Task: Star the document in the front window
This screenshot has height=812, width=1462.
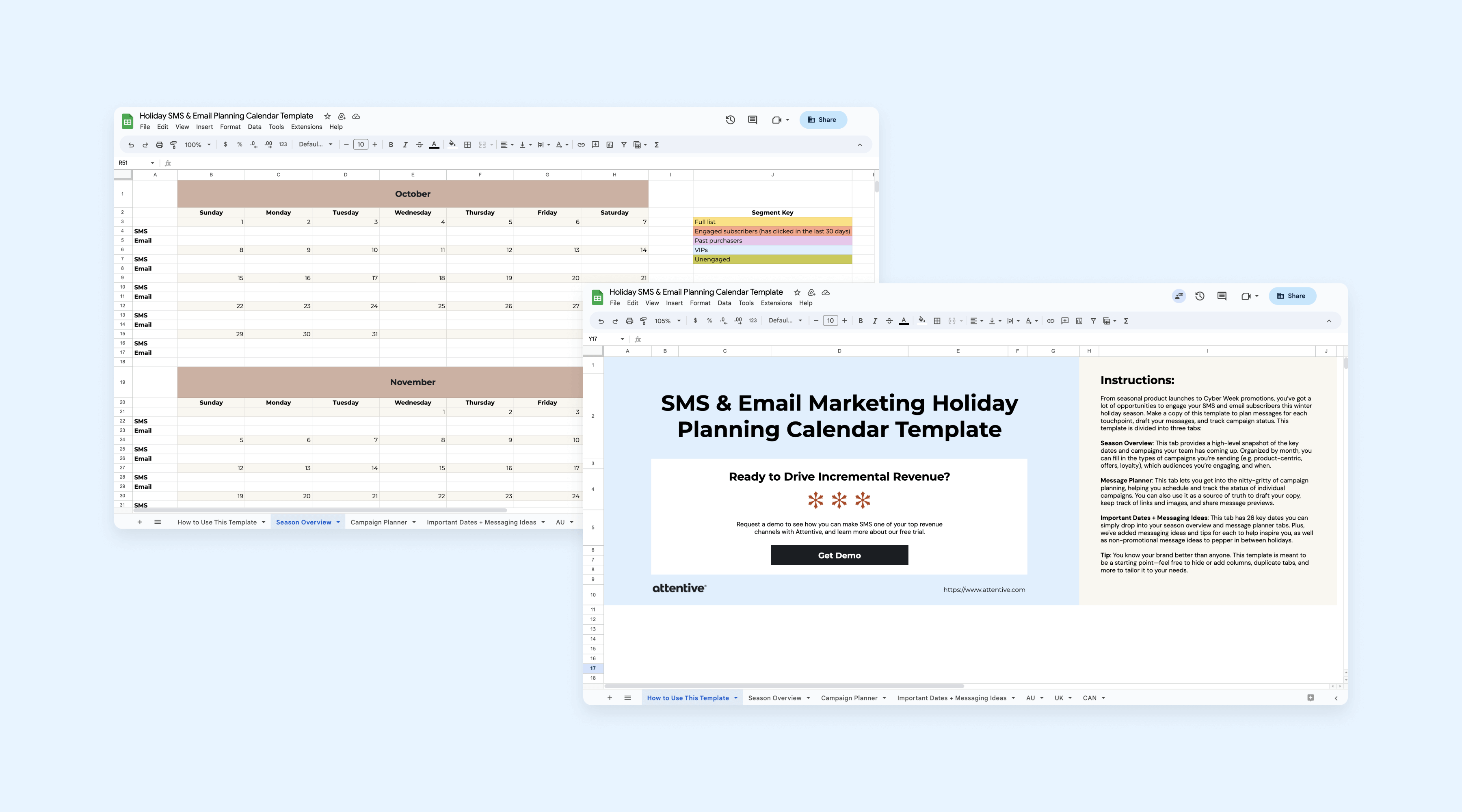Action: click(x=797, y=293)
